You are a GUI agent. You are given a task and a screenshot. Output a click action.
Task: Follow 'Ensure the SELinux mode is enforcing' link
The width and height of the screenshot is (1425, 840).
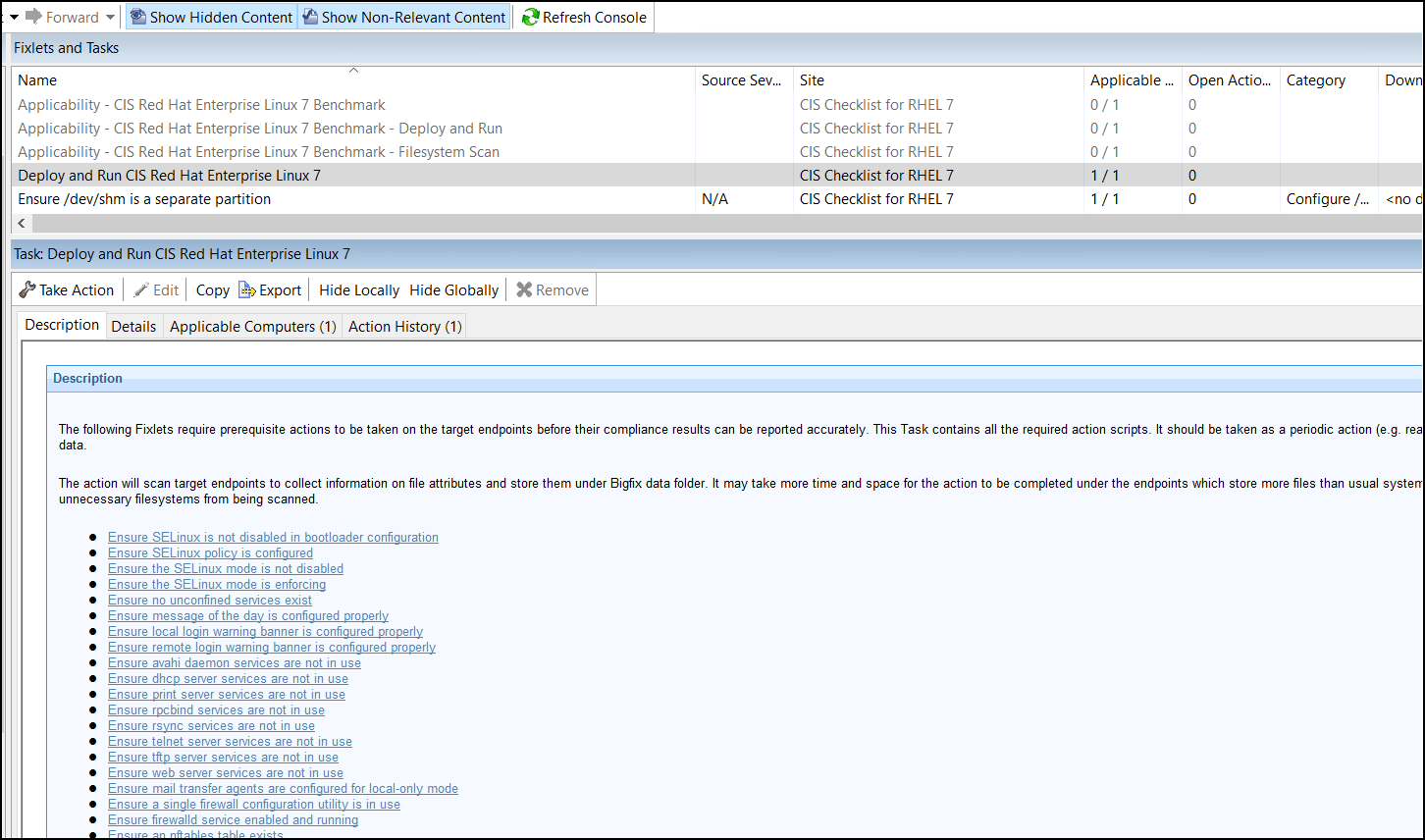[x=217, y=584]
